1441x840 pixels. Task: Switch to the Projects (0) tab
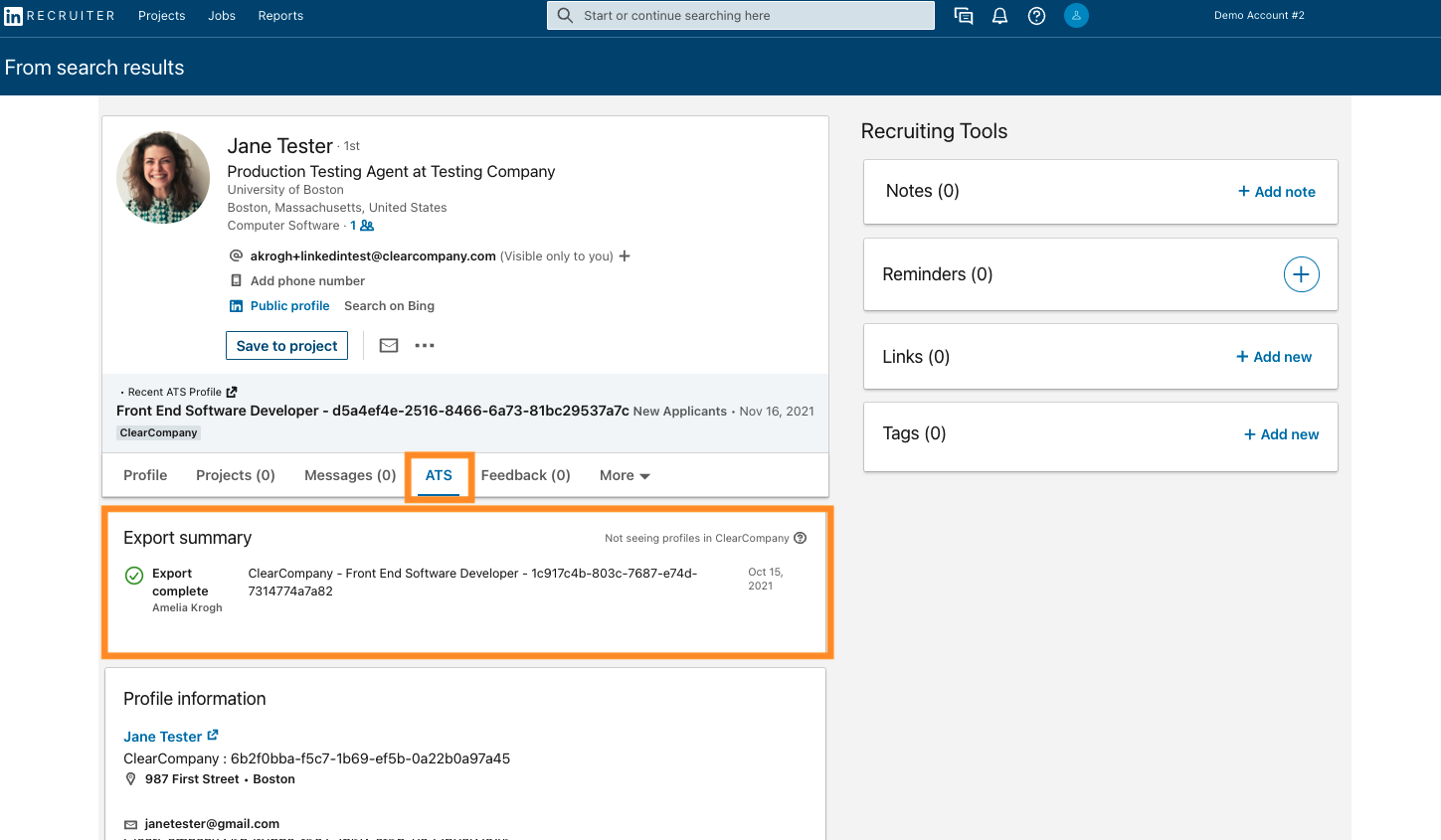pyautogui.click(x=236, y=475)
